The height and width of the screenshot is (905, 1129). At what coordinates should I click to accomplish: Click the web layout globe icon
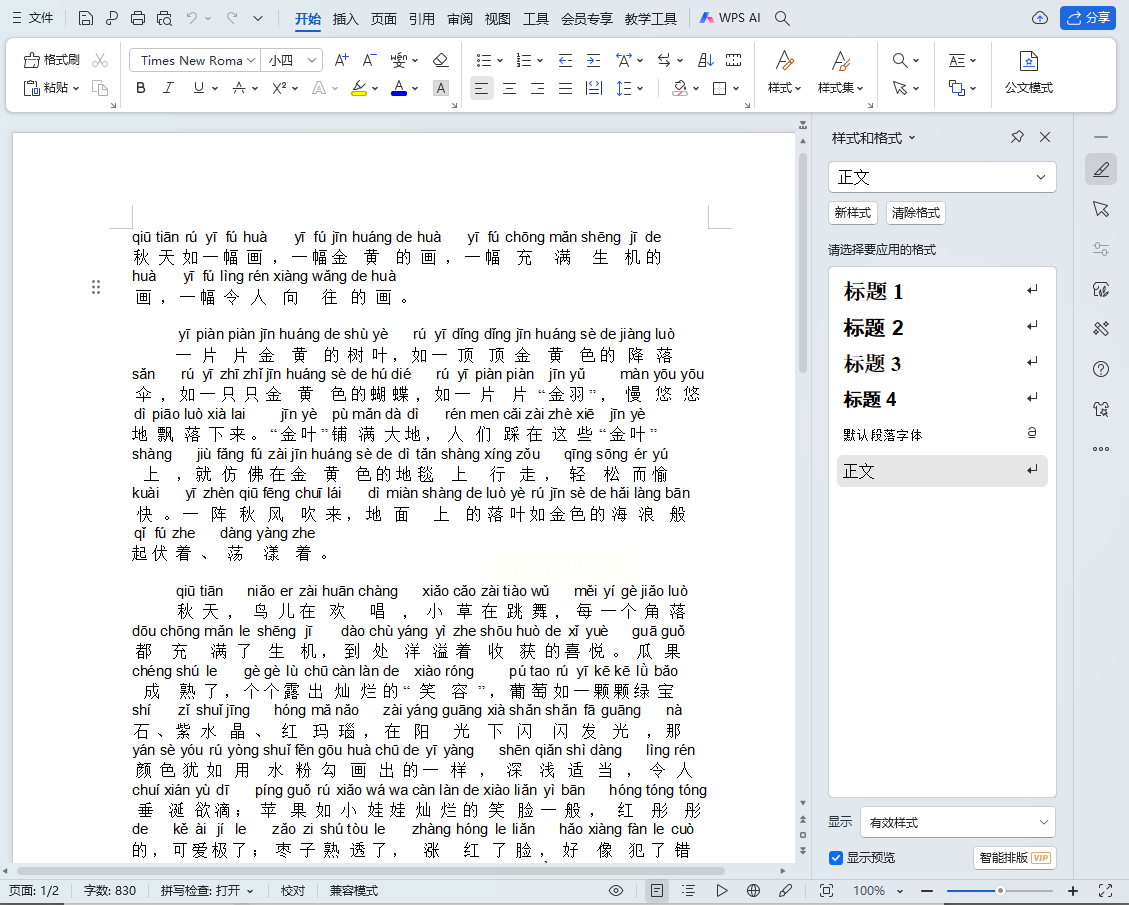click(753, 891)
